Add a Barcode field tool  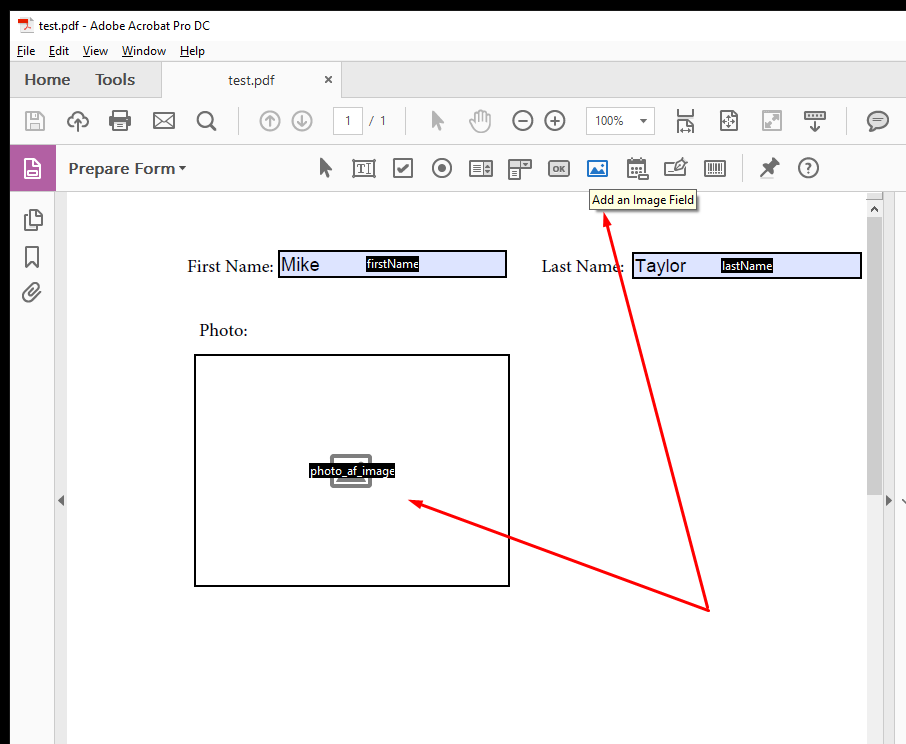[715, 169]
